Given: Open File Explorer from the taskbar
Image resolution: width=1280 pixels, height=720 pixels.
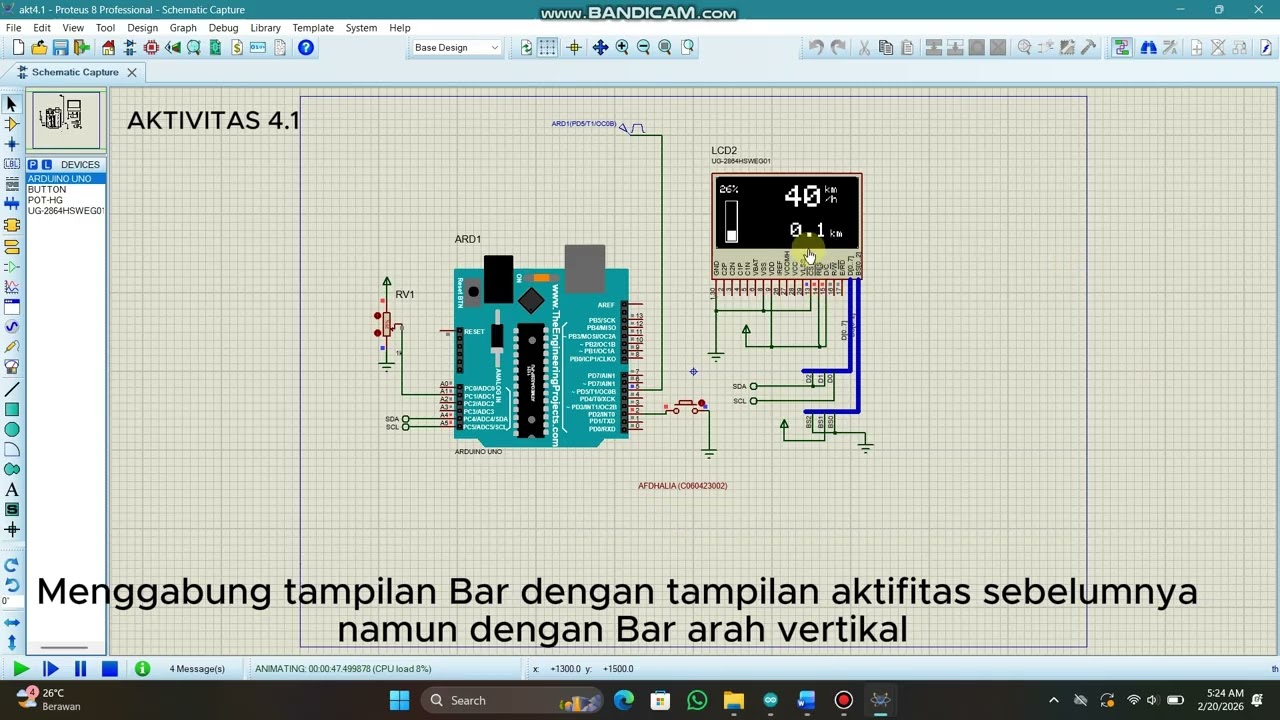Looking at the screenshot, I should 734,700.
